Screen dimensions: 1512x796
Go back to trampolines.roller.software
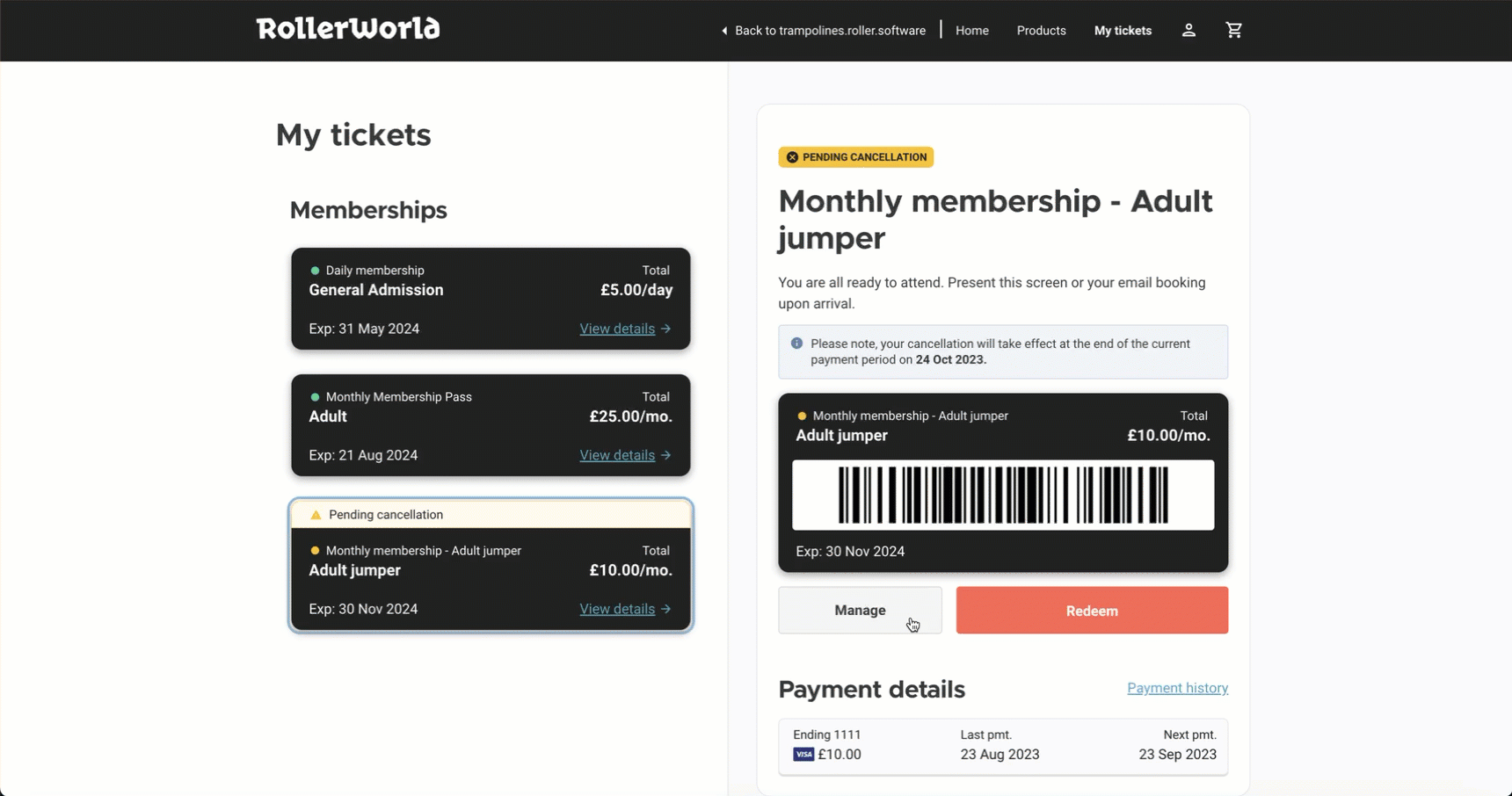(830, 31)
